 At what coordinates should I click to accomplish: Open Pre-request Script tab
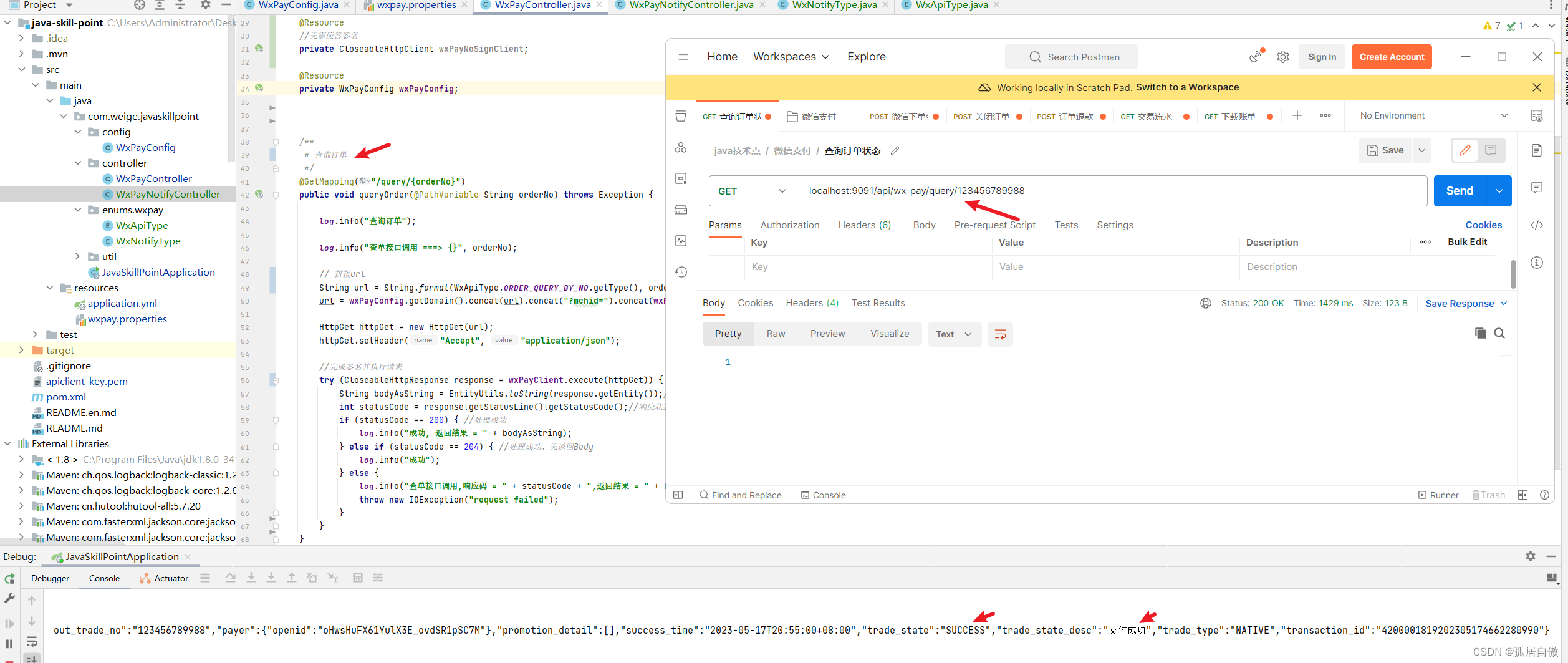(x=994, y=225)
